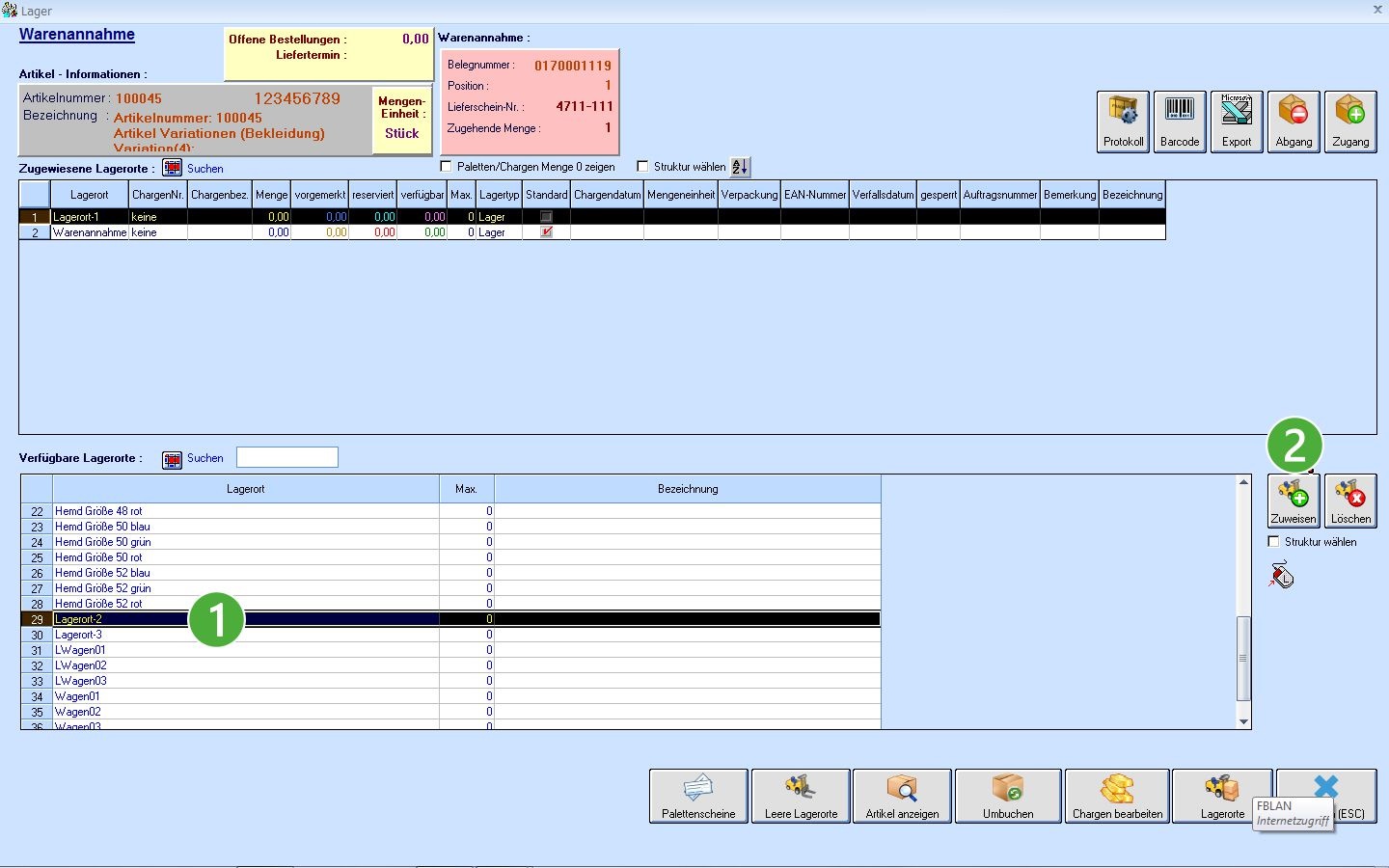Select the LWagen03 row

point(450,681)
